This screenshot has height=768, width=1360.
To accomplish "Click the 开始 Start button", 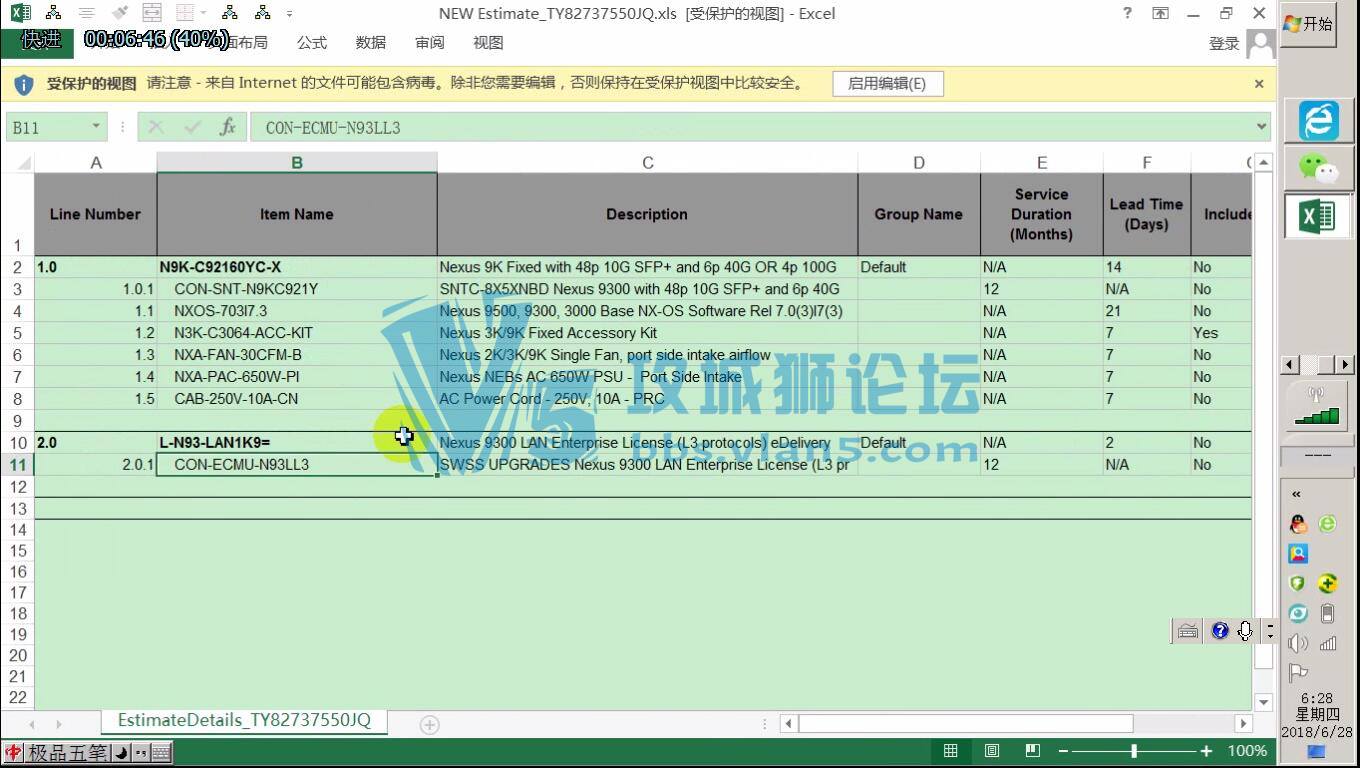I will 1309,24.
